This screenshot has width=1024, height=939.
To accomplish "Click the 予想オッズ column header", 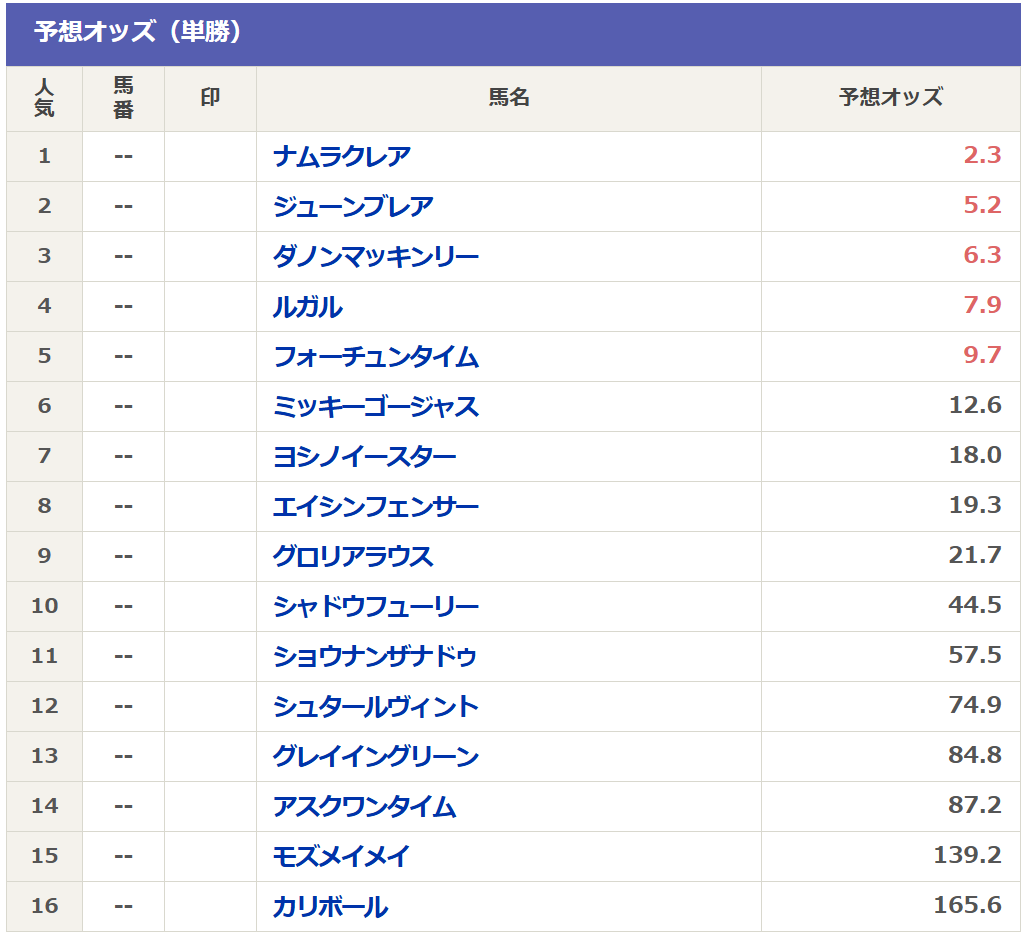I will [x=890, y=98].
